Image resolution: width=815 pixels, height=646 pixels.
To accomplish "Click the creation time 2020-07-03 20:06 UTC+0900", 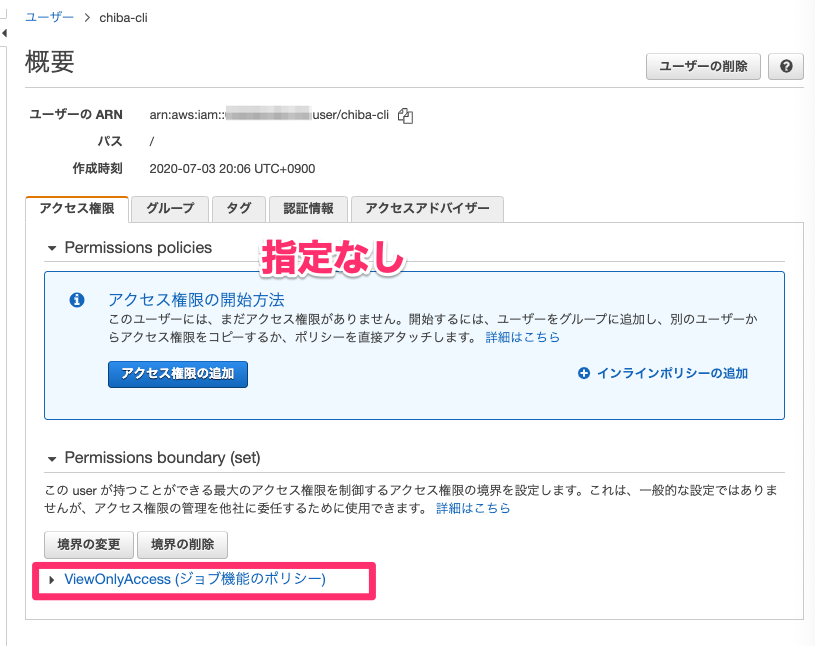I will (232, 169).
